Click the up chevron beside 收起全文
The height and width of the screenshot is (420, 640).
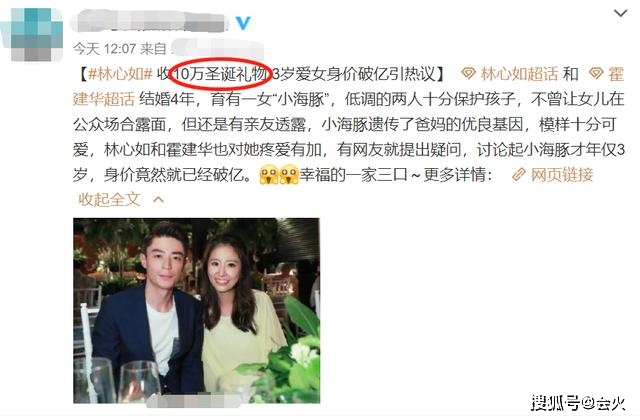click(158, 200)
